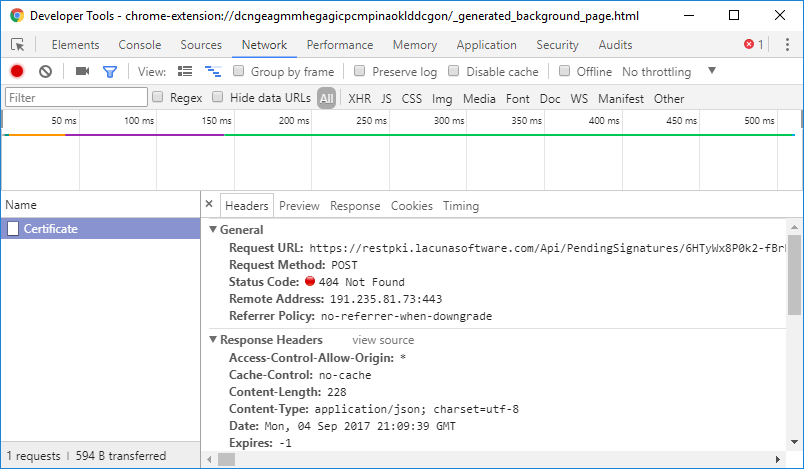Click the Request URL value text
Screen dimensions: 804x469
[547, 248]
